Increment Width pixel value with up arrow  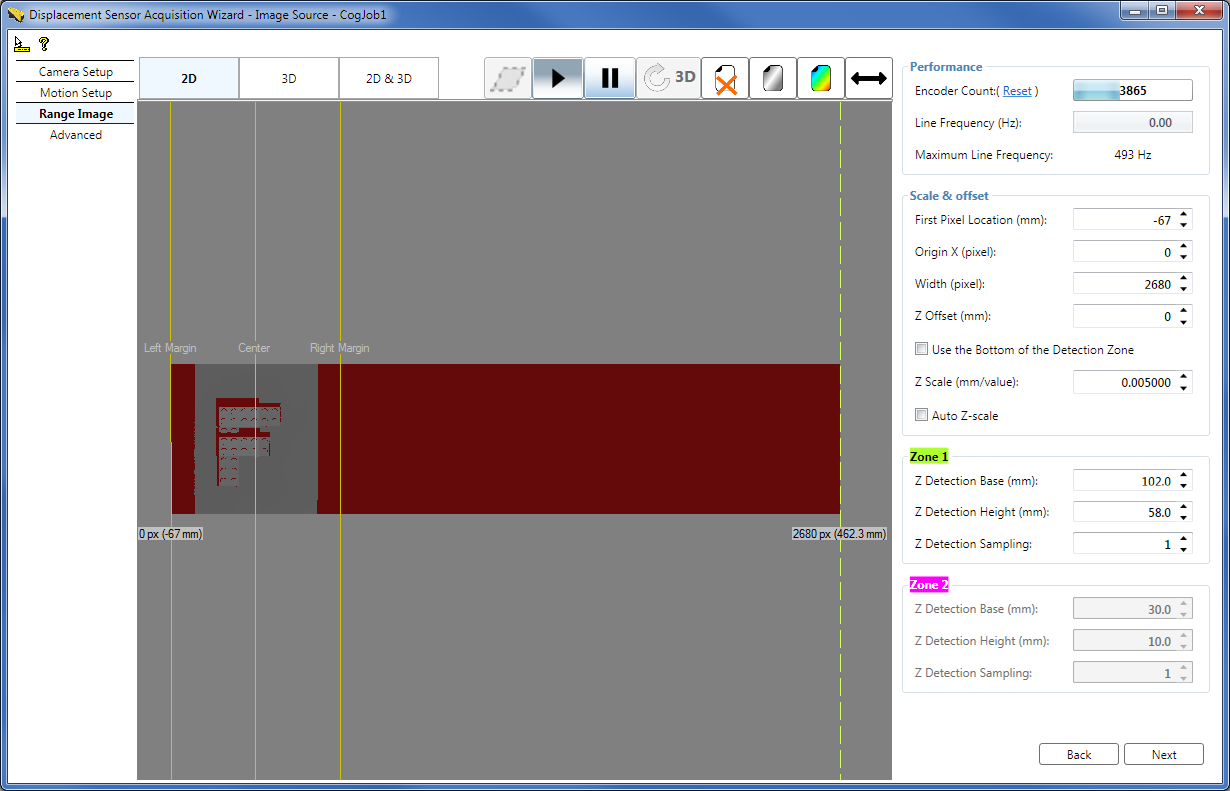(1183, 279)
